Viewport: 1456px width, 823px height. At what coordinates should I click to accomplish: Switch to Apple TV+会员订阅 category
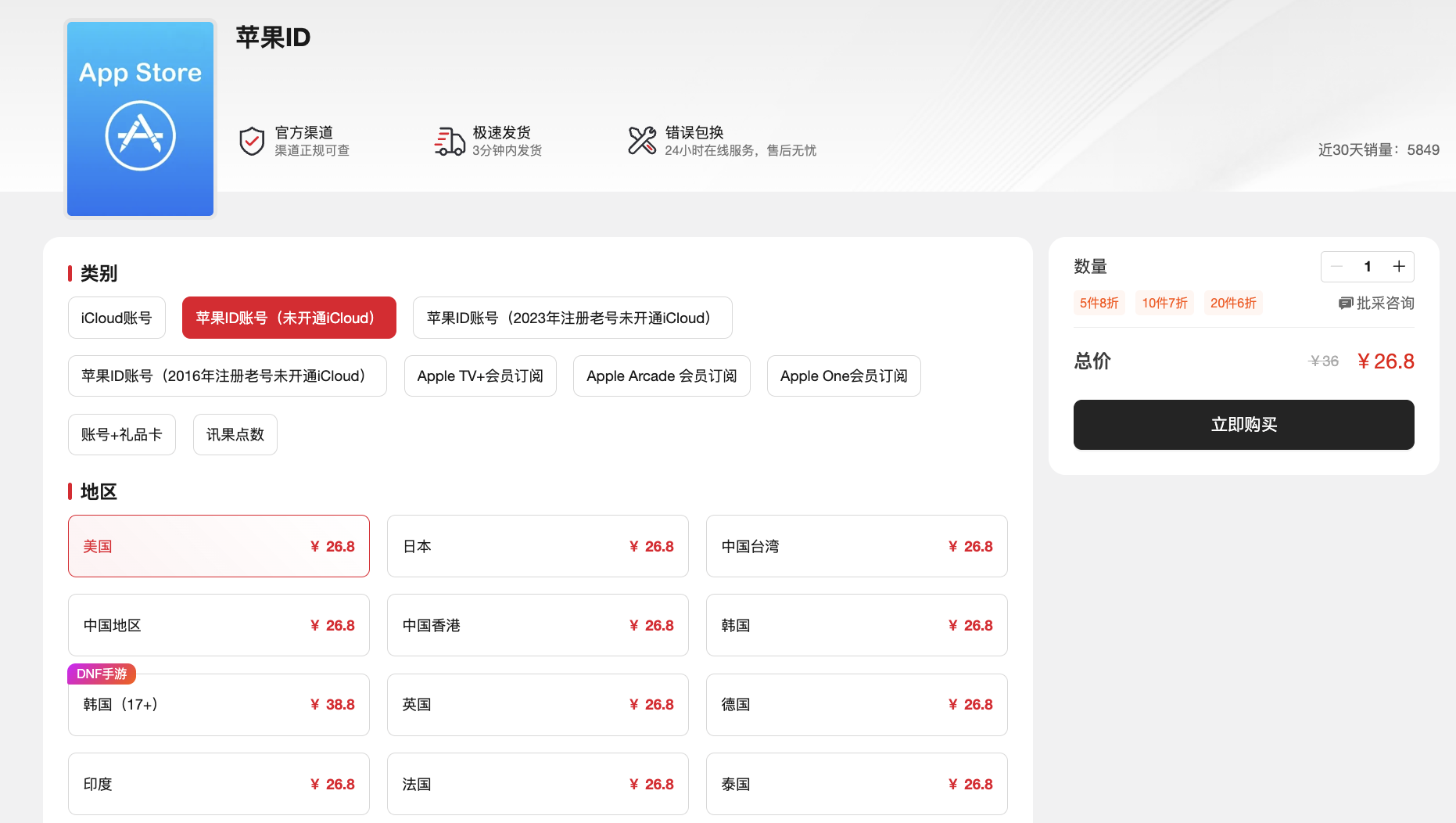[x=479, y=376]
